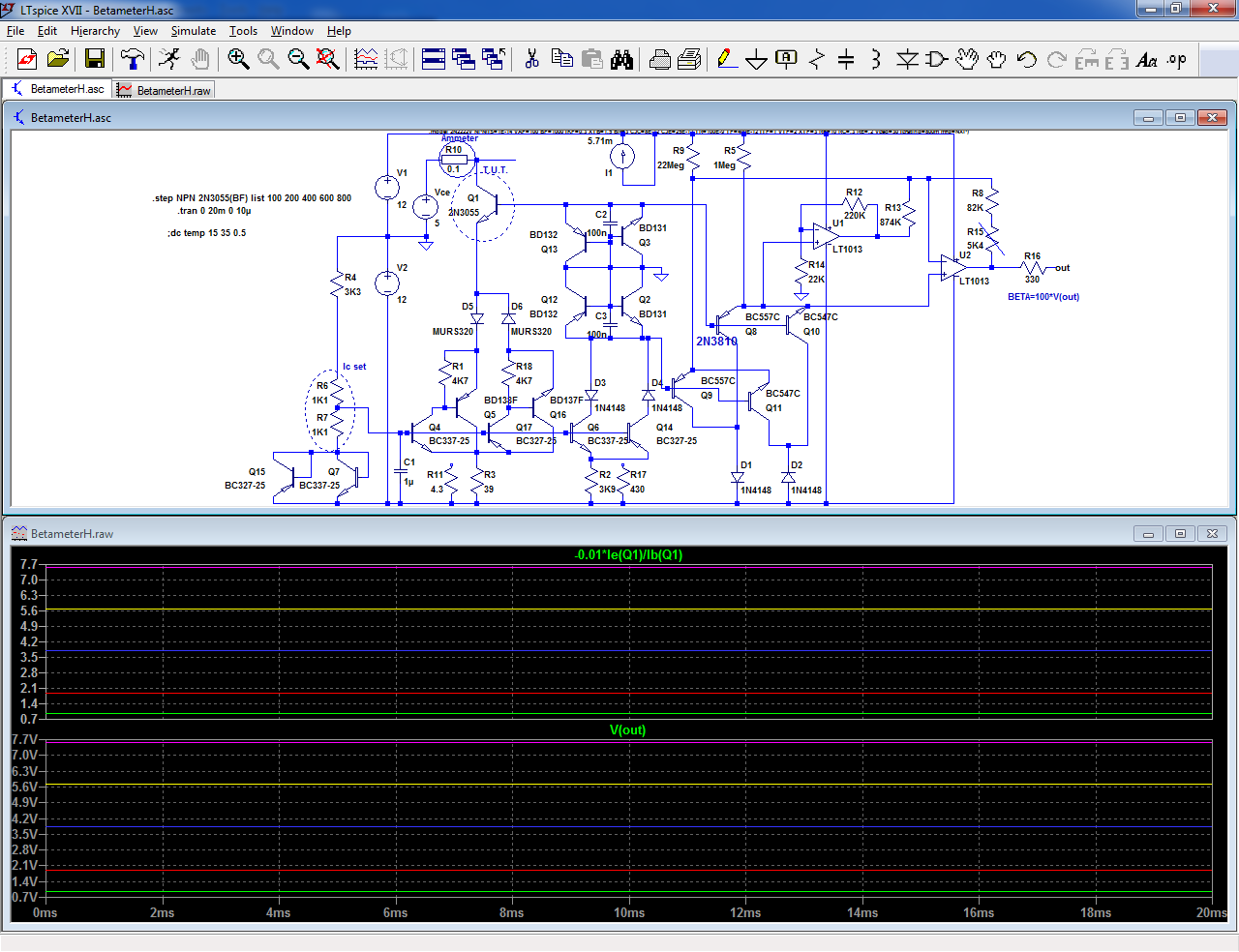
Task: Click the -0.01*Ie(Q1)/Ib(Q1) trace label
Action: click(x=628, y=555)
